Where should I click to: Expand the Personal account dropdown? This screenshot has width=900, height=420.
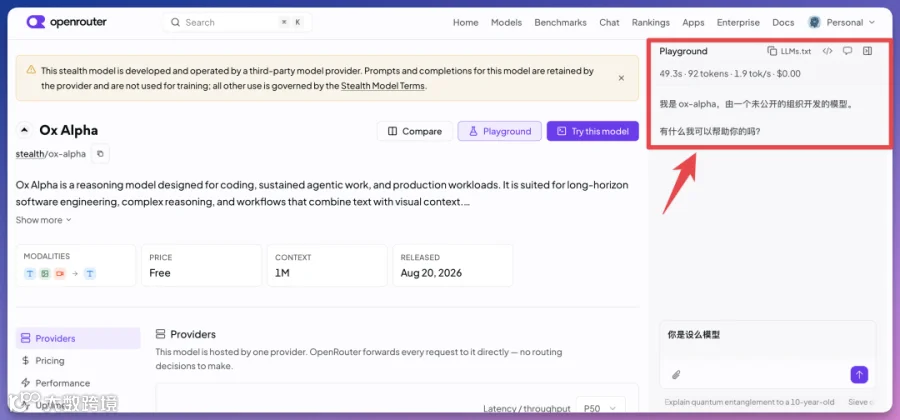871,22
